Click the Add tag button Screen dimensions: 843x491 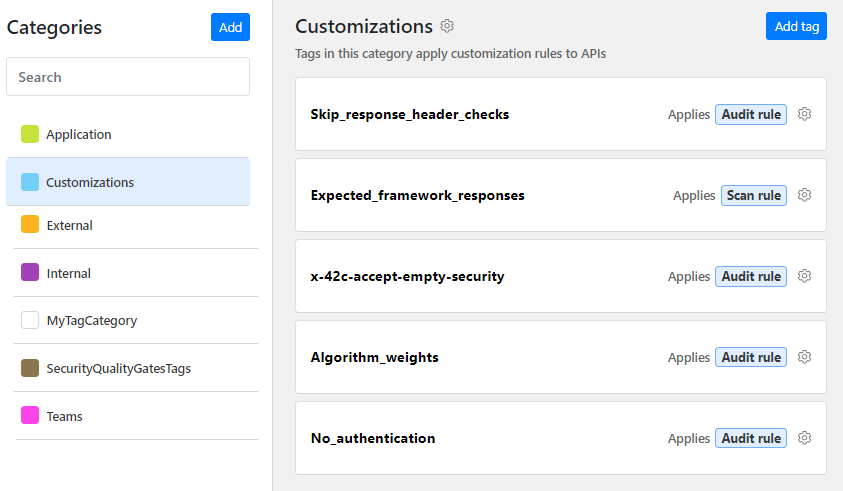[796, 26]
